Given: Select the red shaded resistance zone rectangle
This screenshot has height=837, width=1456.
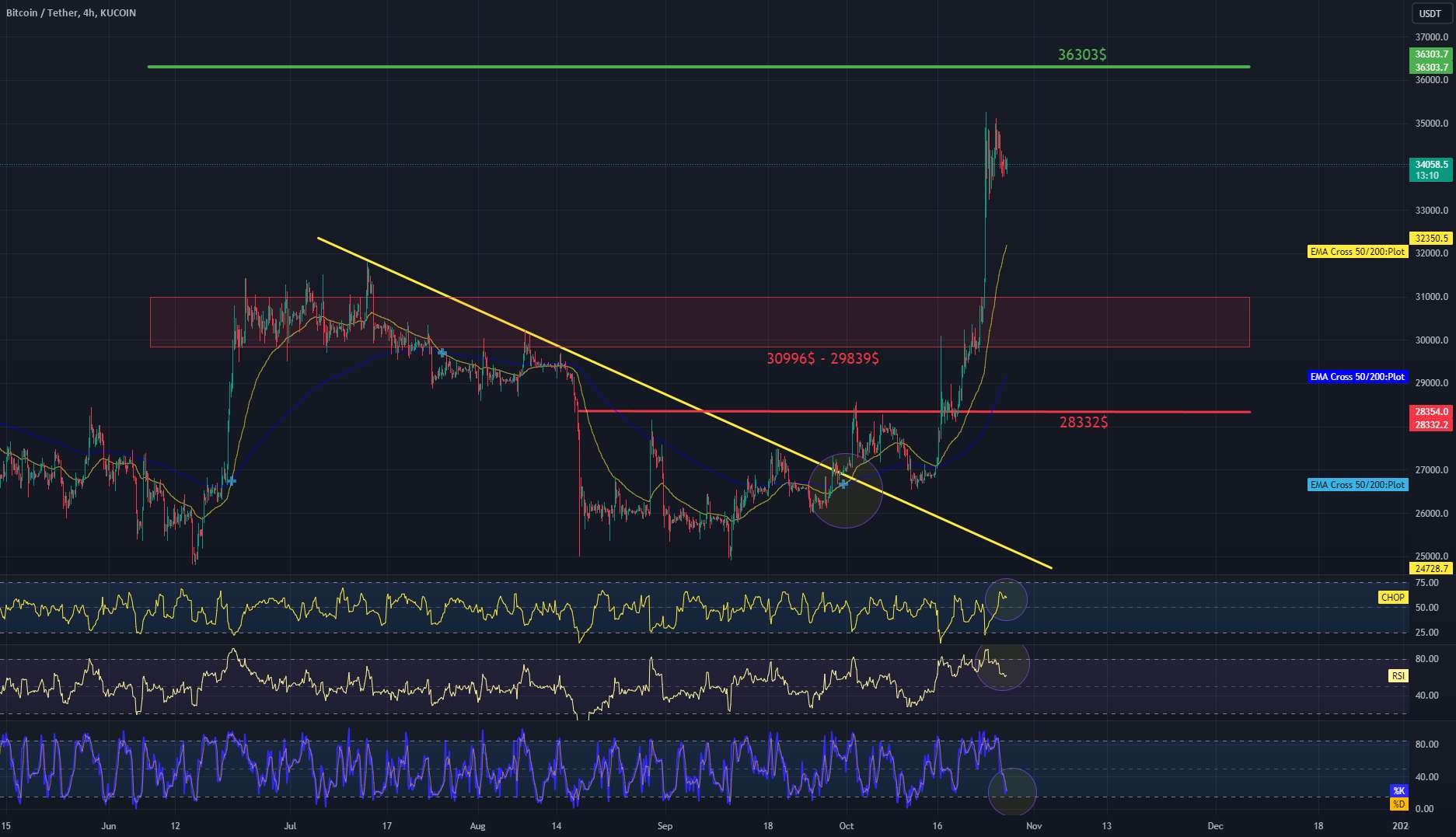Looking at the screenshot, I should (700, 322).
